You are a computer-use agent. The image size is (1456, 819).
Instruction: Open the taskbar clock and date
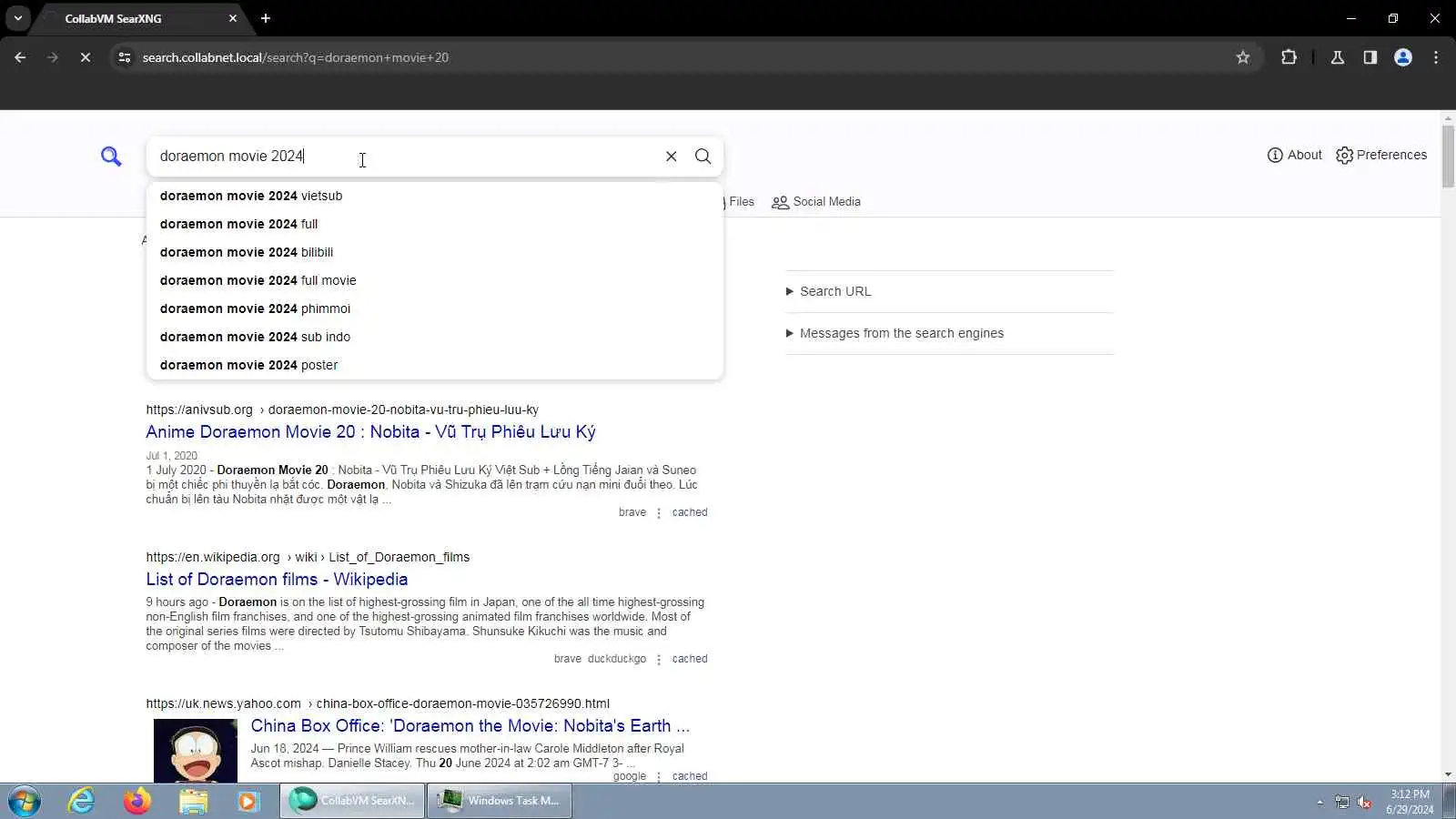coord(1410,802)
